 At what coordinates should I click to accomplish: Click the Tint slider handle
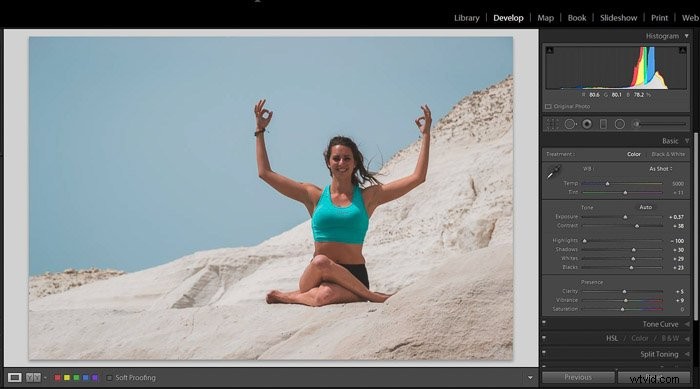pos(625,192)
